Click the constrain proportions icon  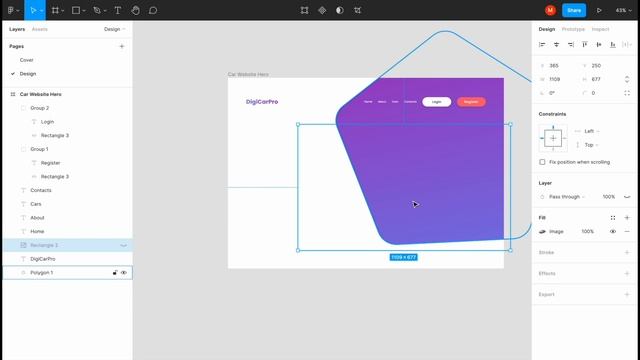[x=627, y=79]
